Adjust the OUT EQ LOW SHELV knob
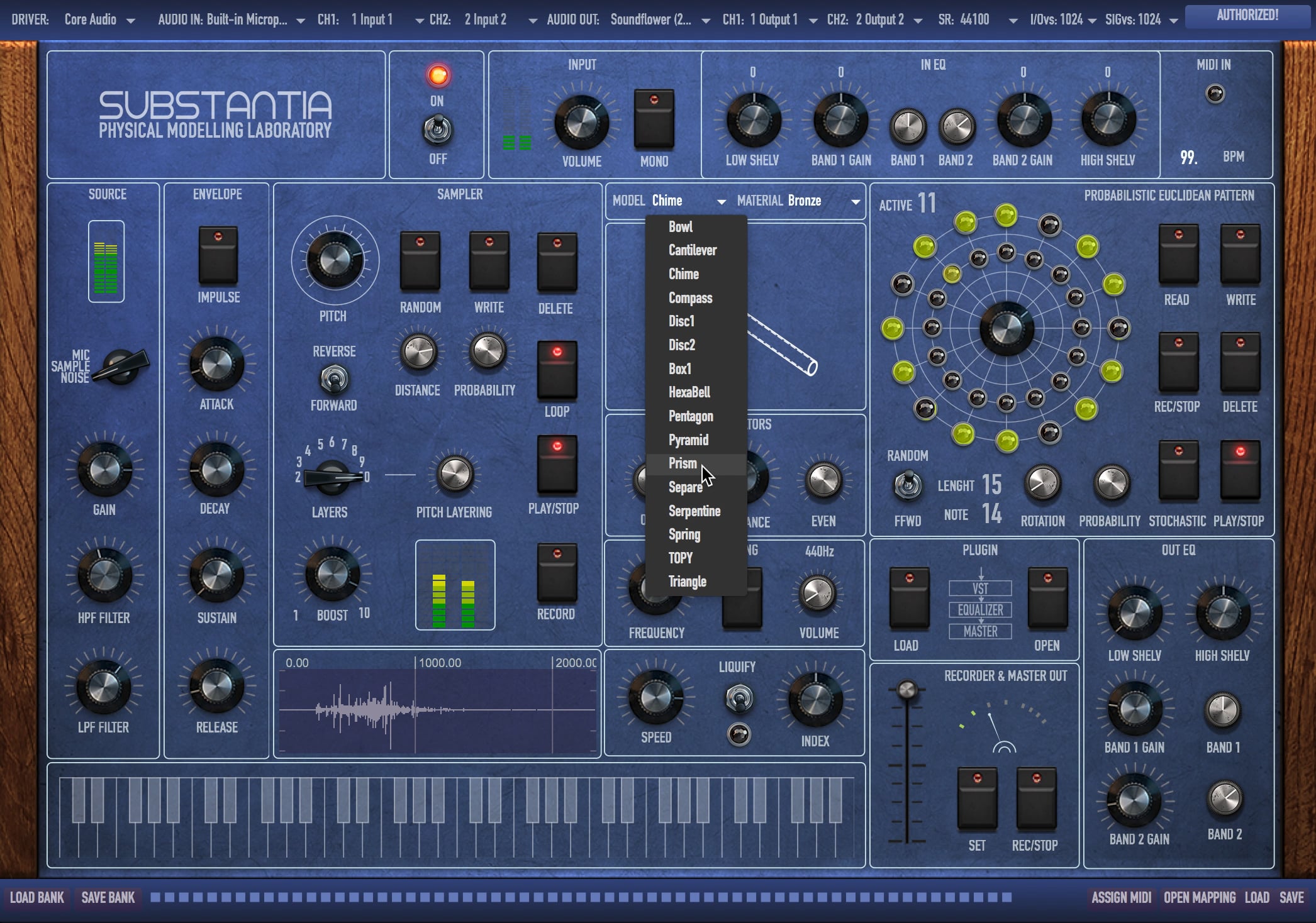This screenshot has height=923, width=1316. pos(1134,613)
